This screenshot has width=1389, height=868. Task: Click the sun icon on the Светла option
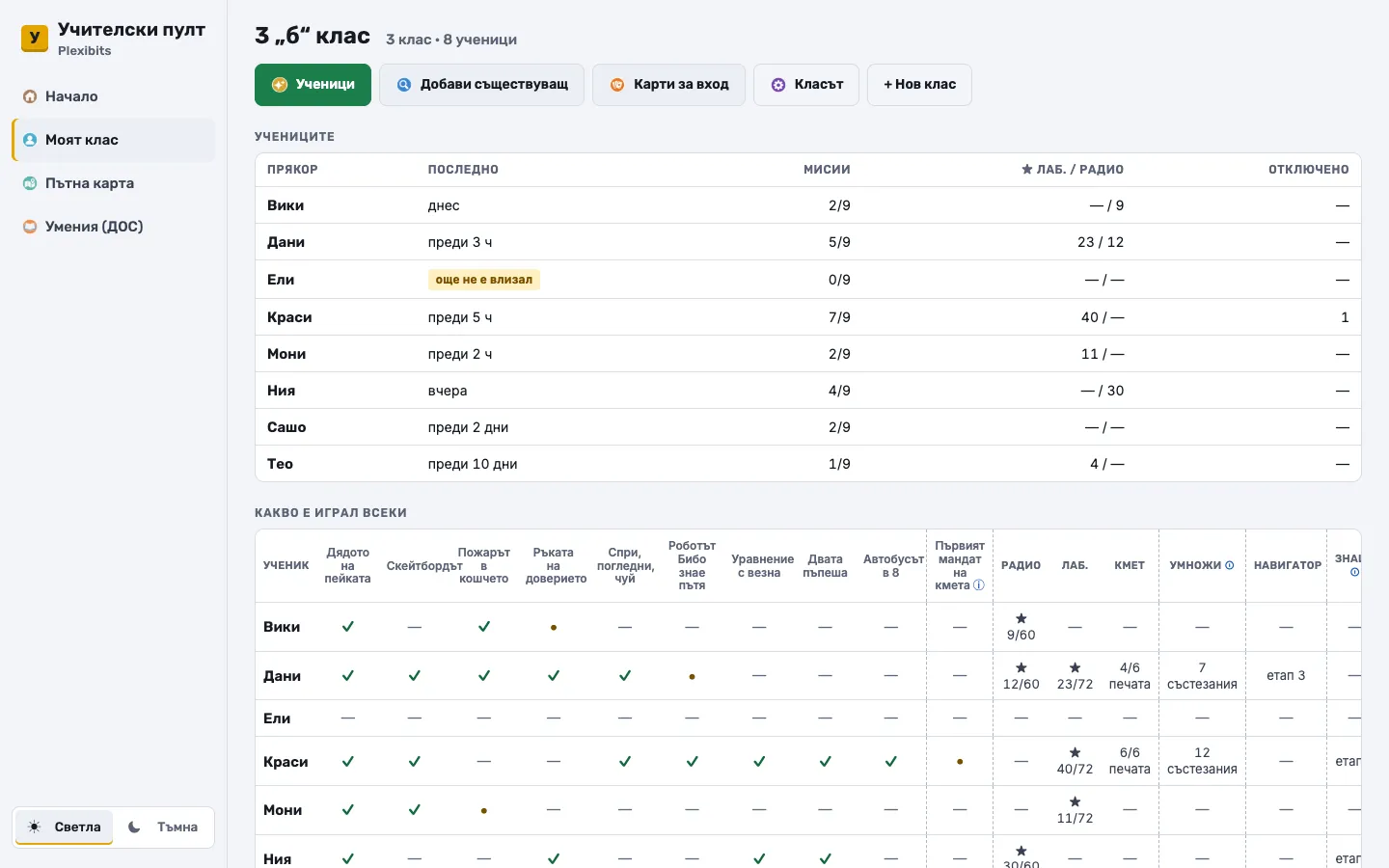(x=35, y=827)
